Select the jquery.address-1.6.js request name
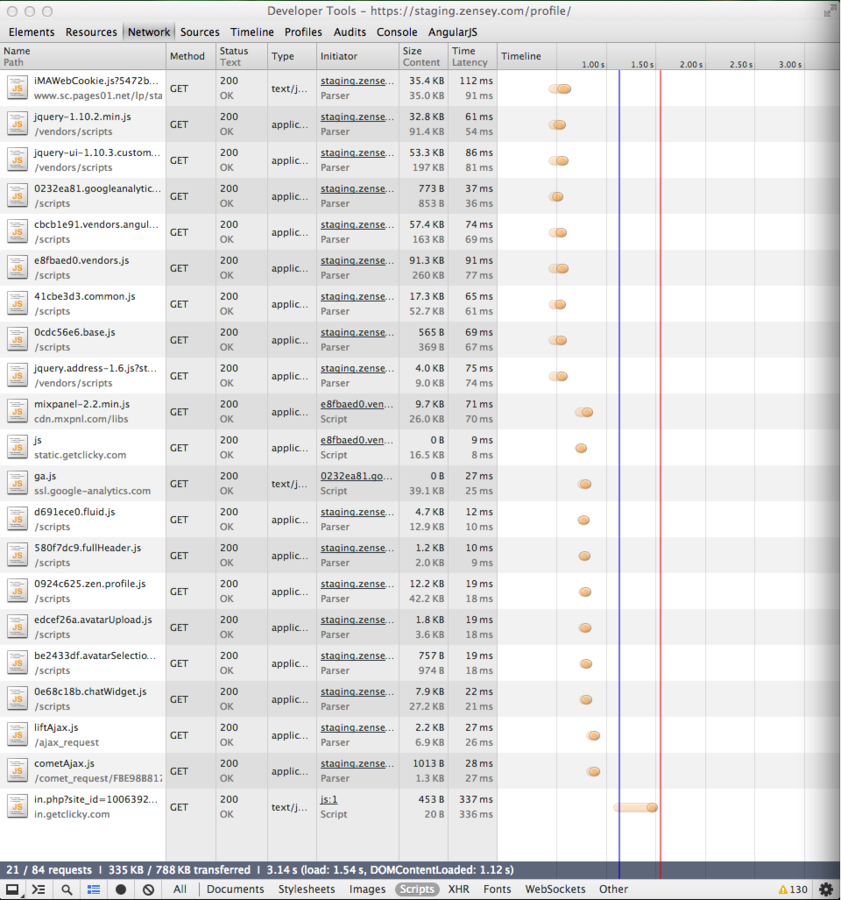This screenshot has height=900, width=841. coord(95,368)
